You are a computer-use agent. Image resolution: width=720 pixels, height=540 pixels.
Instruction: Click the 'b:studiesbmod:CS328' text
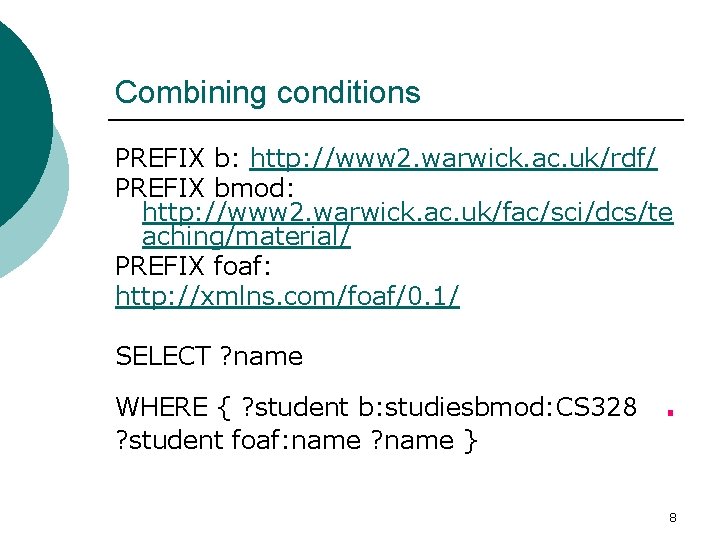click(x=496, y=408)
